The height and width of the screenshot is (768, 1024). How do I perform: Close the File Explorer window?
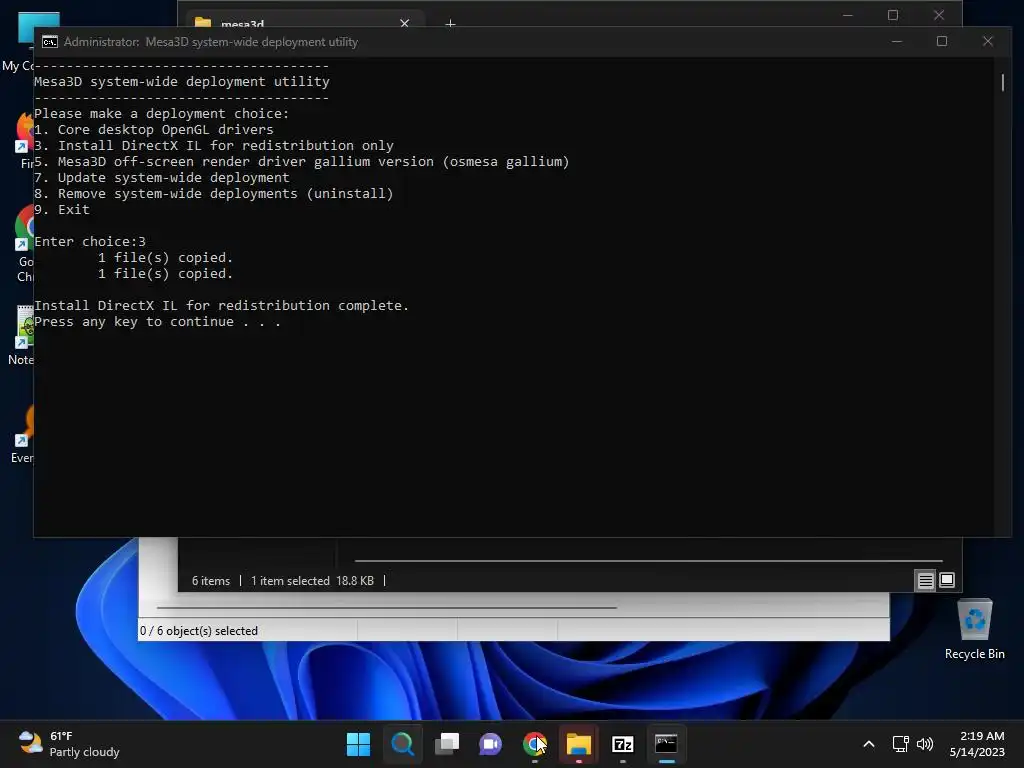938,14
